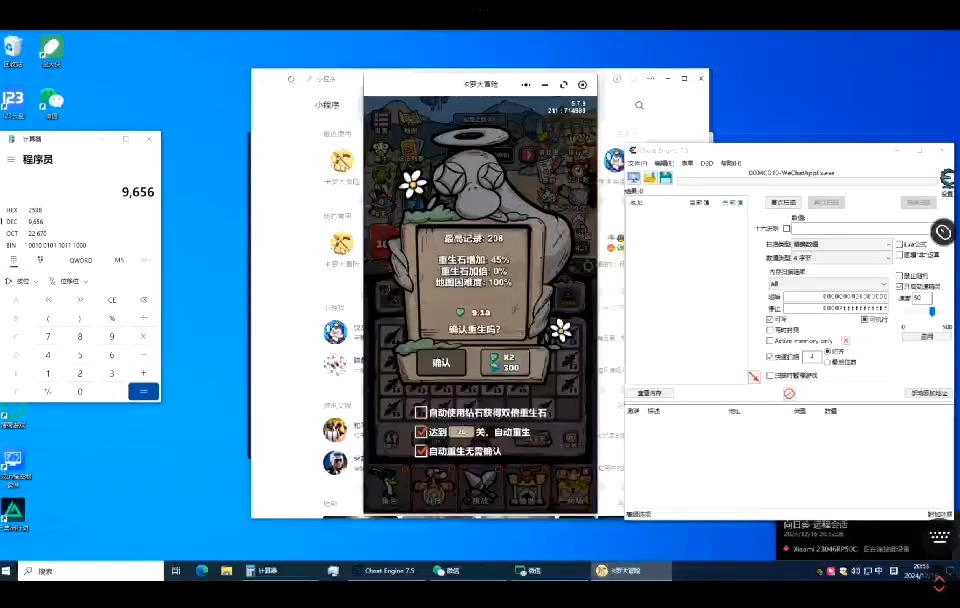Open the 文件(F) menu in Cheat Engine
The width and height of the screenshot is (960, 608).
click(637, 163)
